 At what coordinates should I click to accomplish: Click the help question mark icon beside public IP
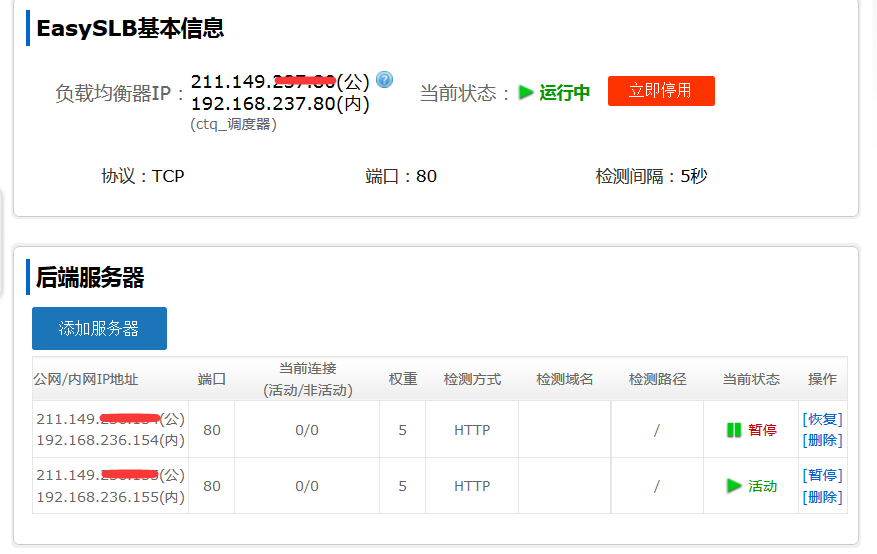click(384, 80)
